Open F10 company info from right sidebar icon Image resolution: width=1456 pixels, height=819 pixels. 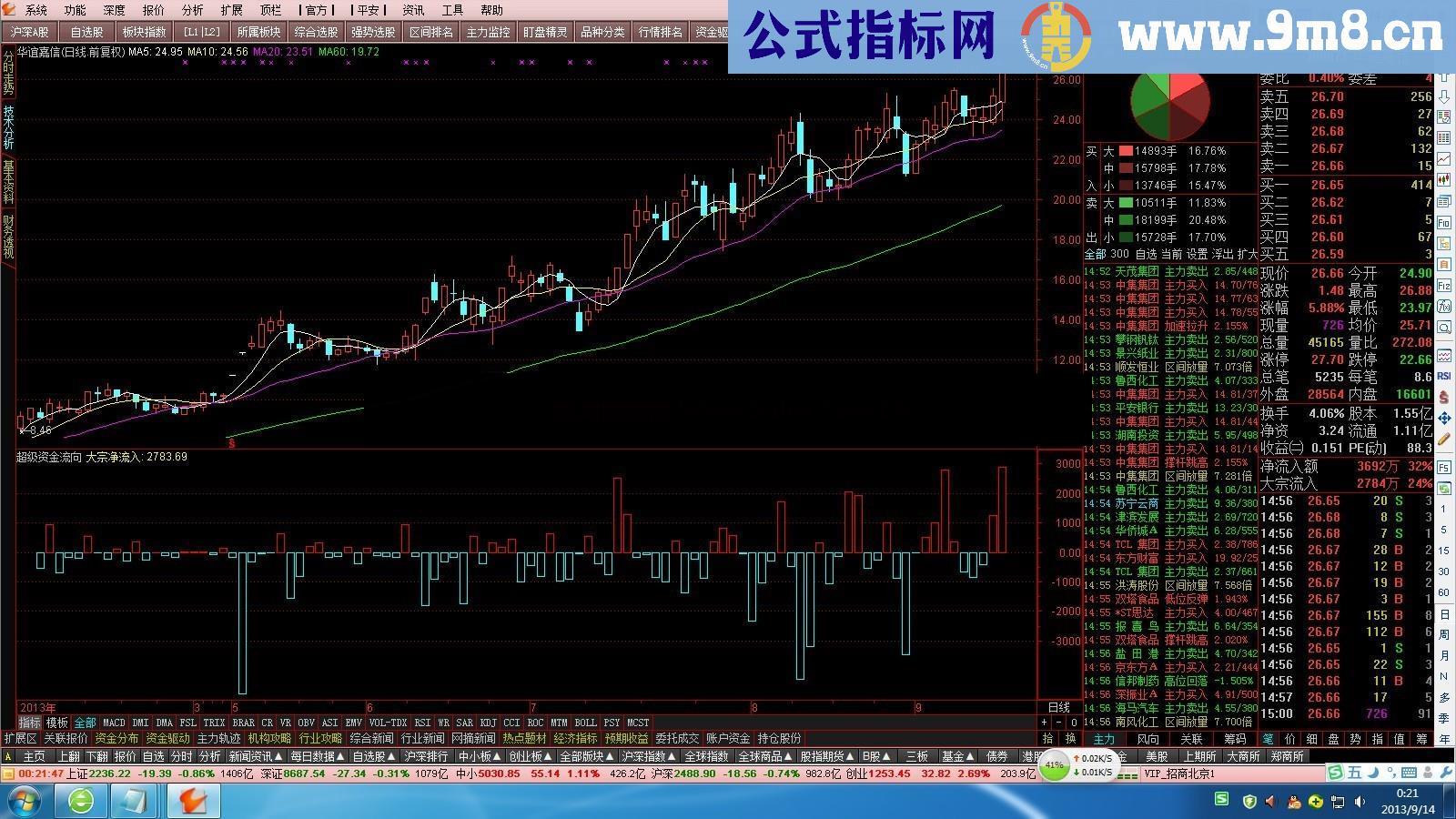click(1442, 221)
